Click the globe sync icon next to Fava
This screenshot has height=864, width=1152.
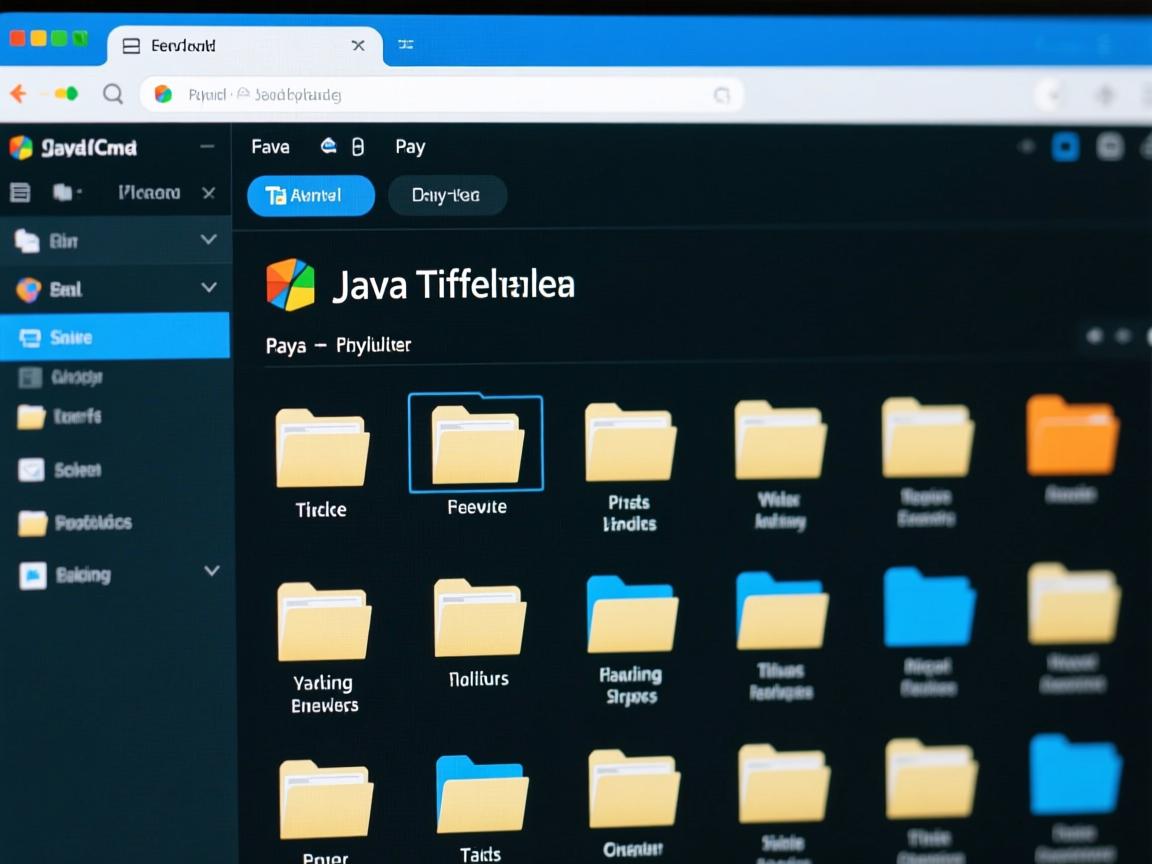[330, 145]
